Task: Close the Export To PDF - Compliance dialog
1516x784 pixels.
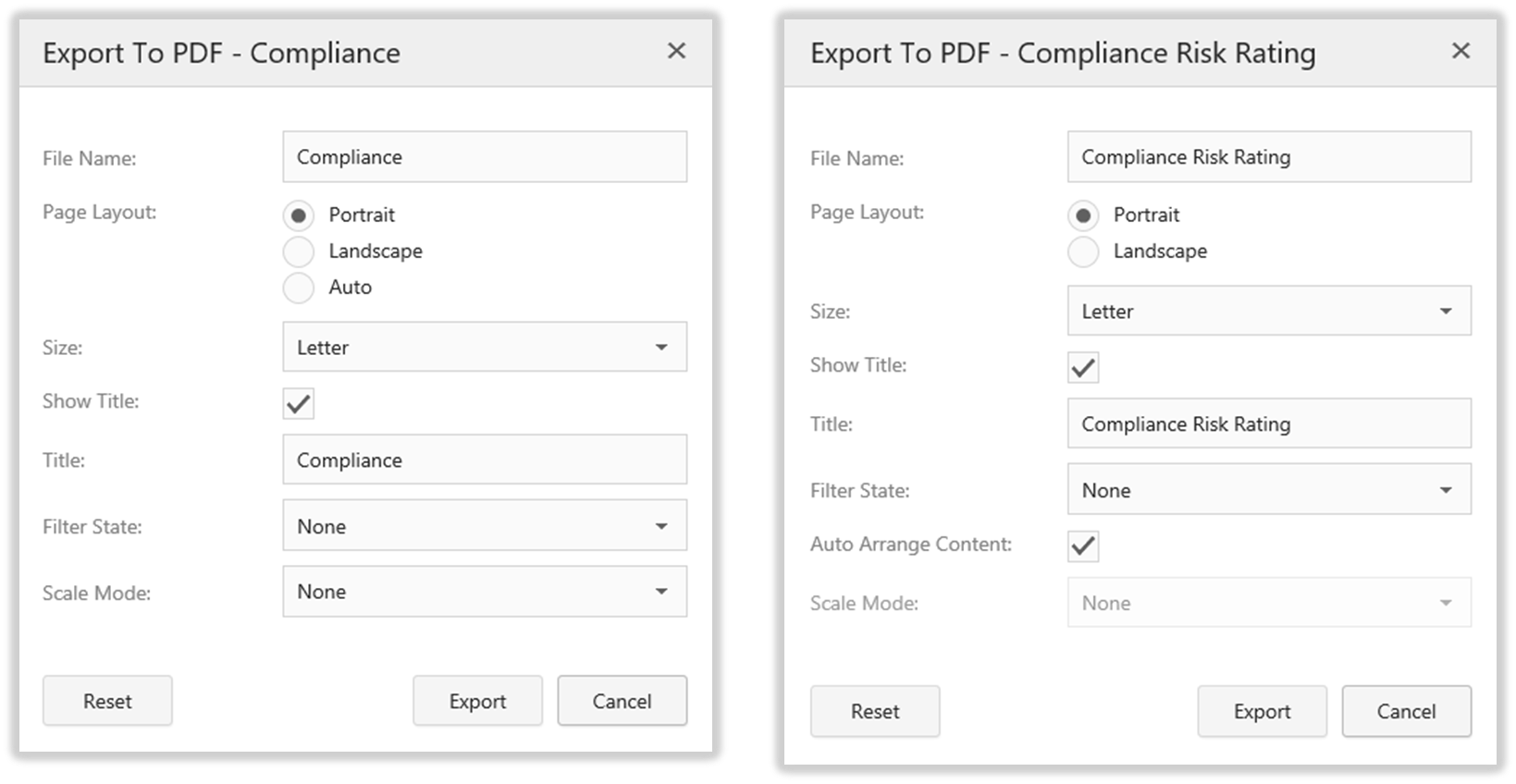Action: [677, 51]
